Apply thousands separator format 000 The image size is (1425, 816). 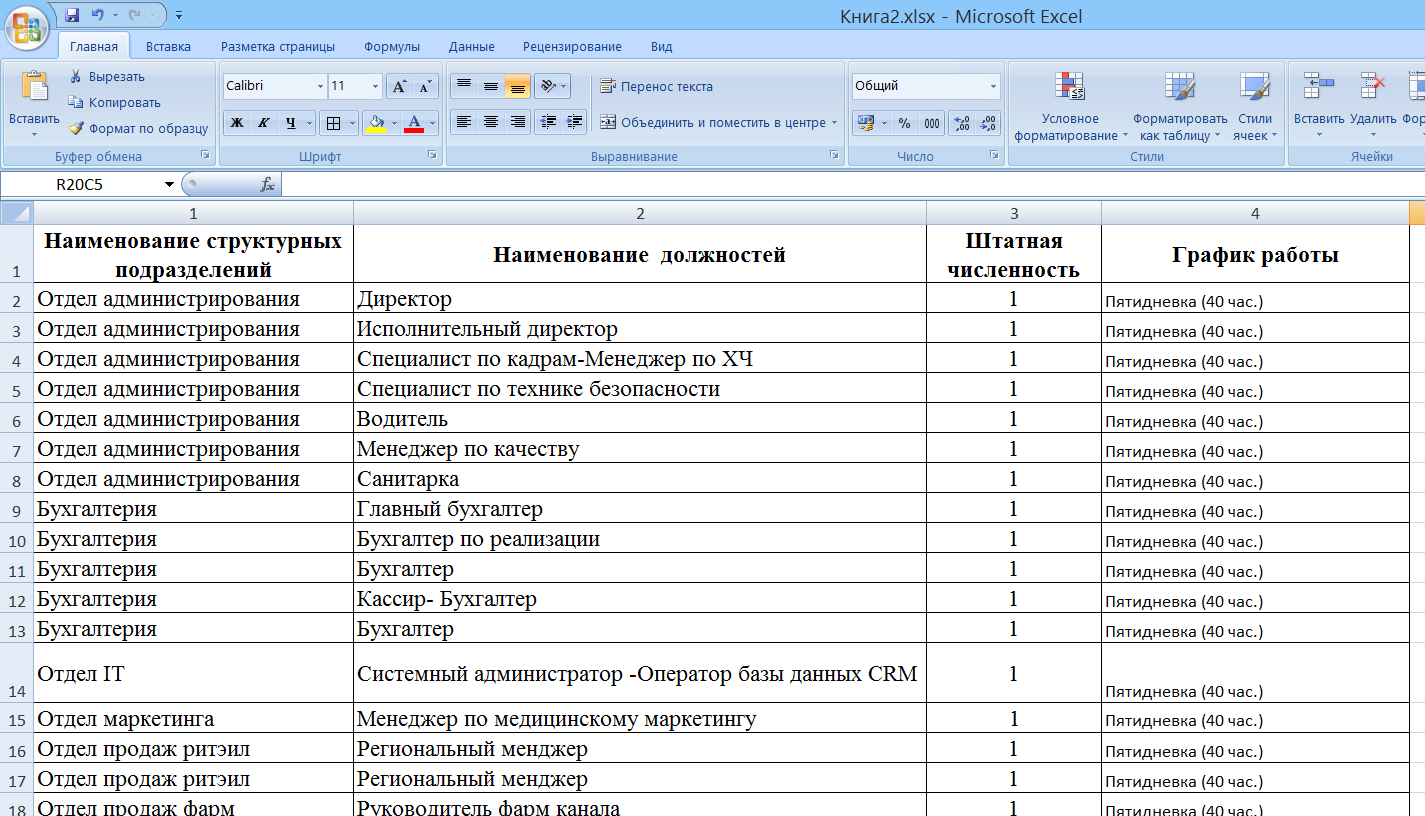[x=932, y=123]
